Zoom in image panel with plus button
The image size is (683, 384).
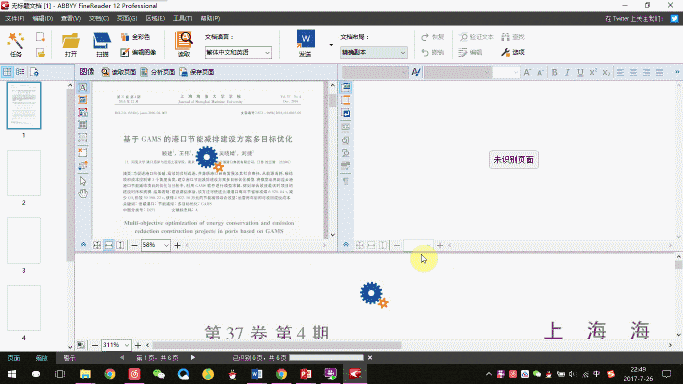(x=177, y=245)
